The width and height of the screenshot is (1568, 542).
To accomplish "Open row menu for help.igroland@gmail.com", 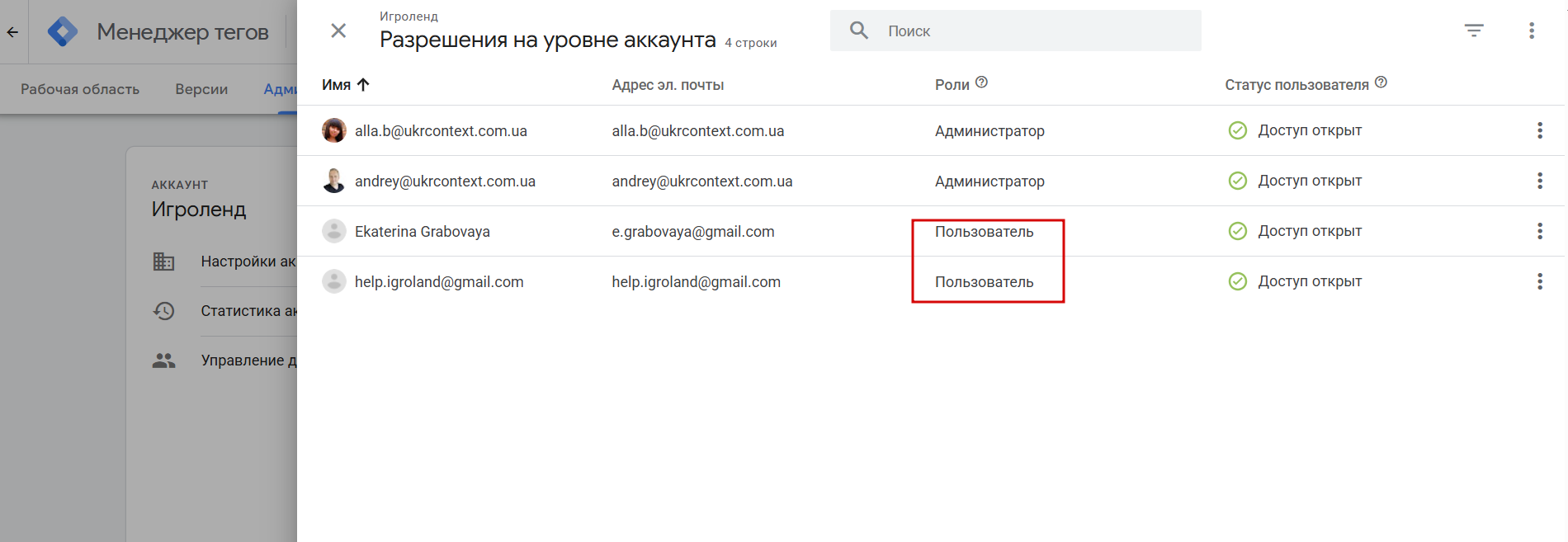I will (x=1540, y=281).
